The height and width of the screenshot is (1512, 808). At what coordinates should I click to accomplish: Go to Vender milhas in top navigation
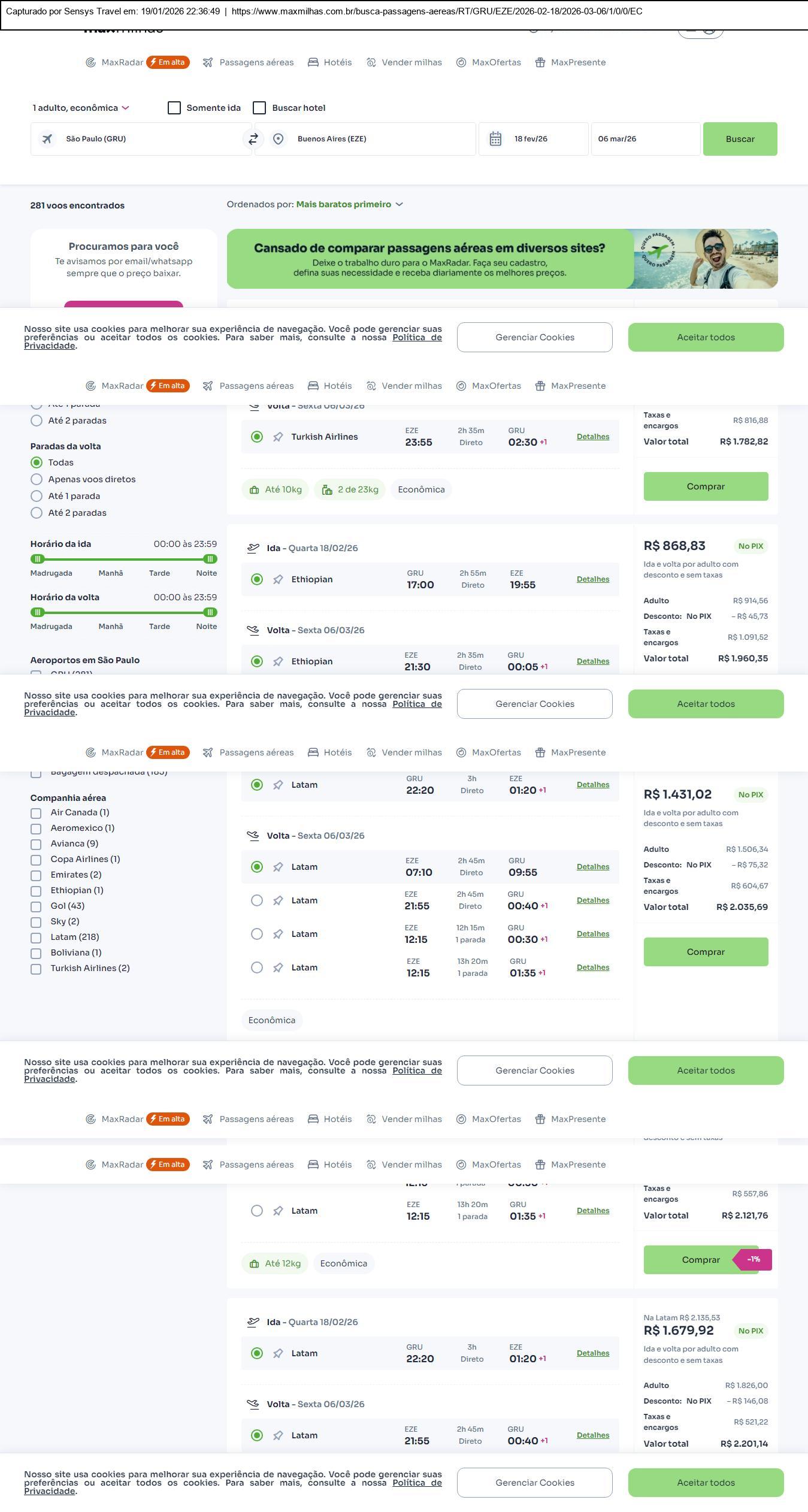pyautogui.click(x=404, y=62)
